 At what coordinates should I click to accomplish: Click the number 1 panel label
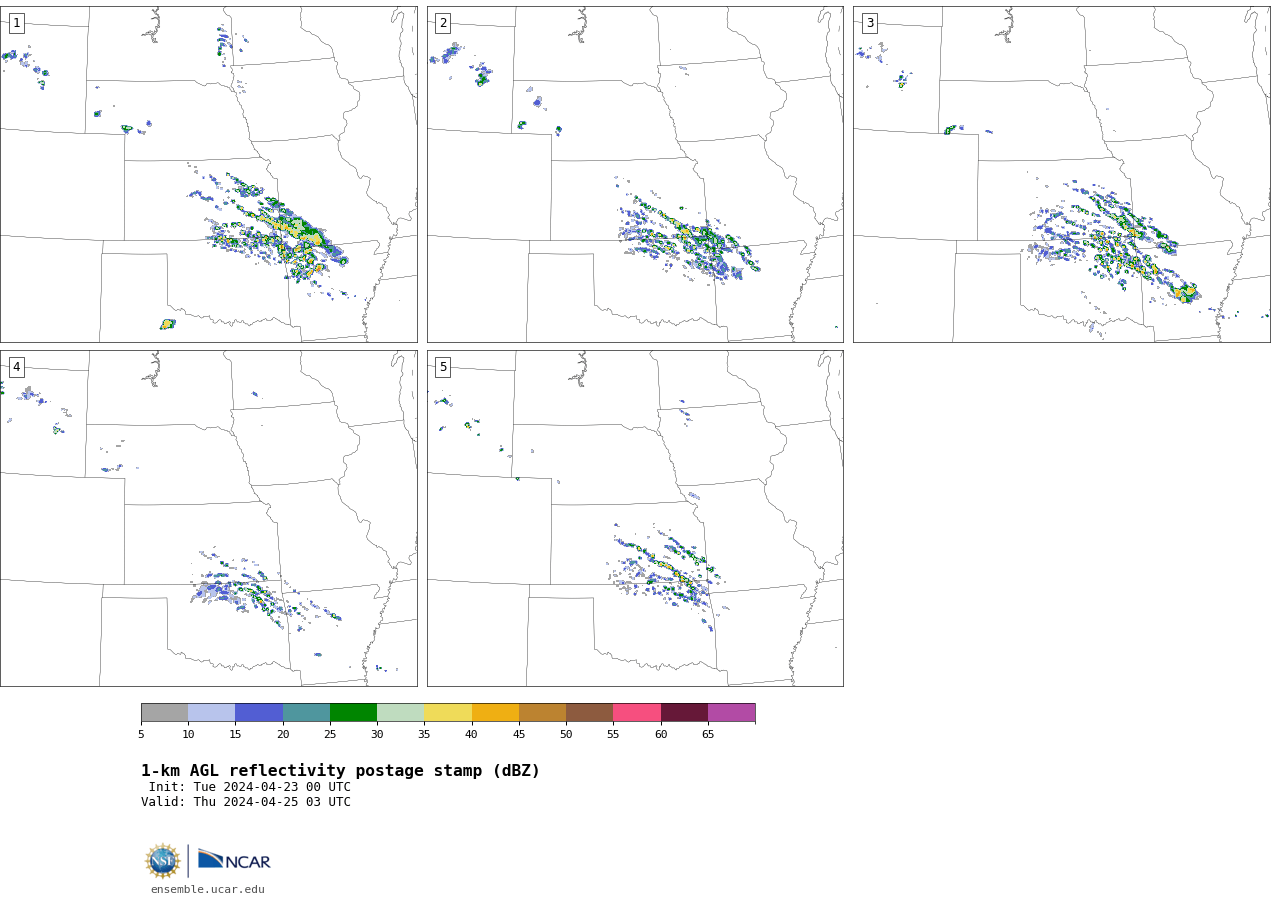point(16,23)
